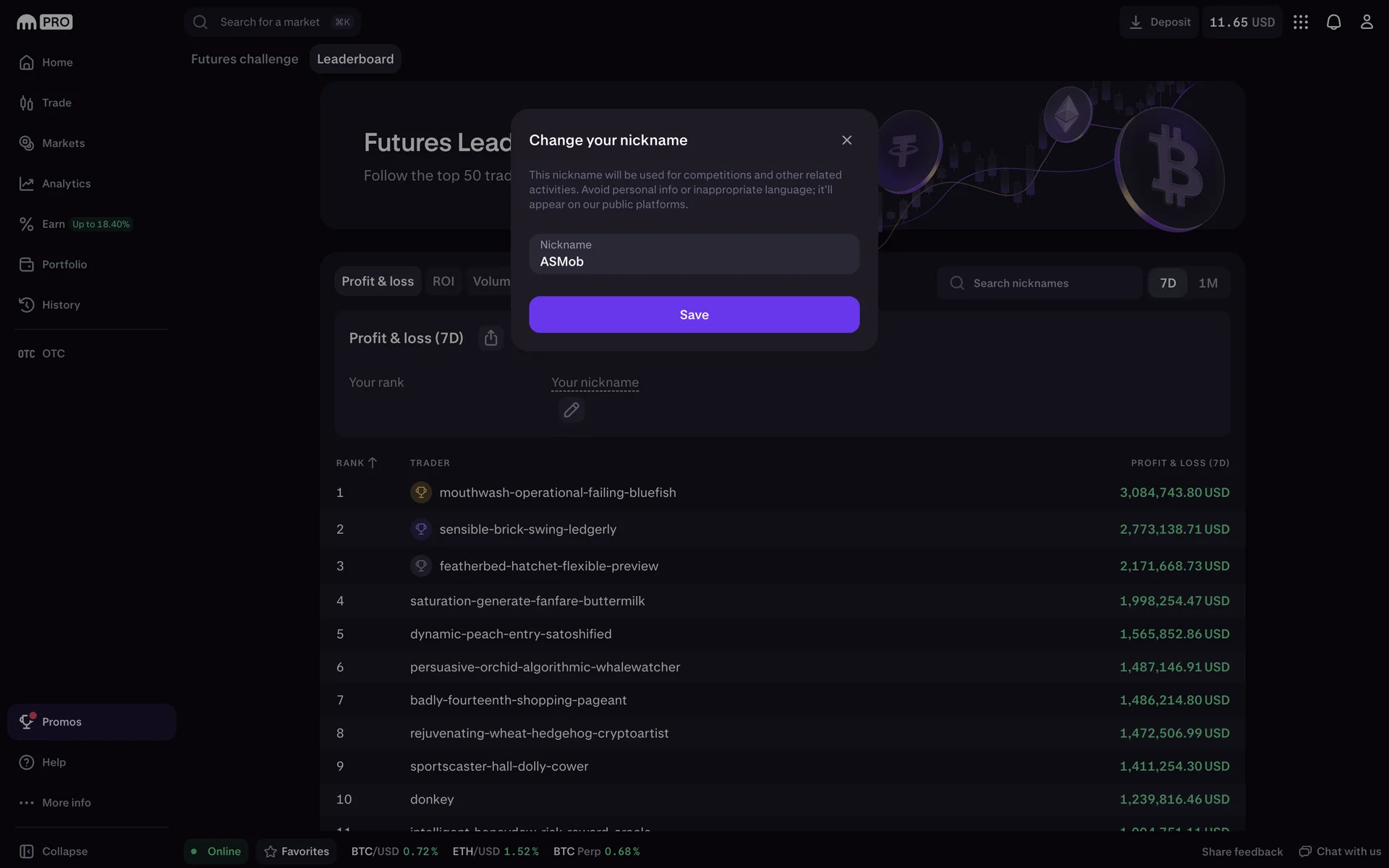Open the apps grid menu icon
The width and height of the screenshot is (1389, 868).
(1300, 22)
